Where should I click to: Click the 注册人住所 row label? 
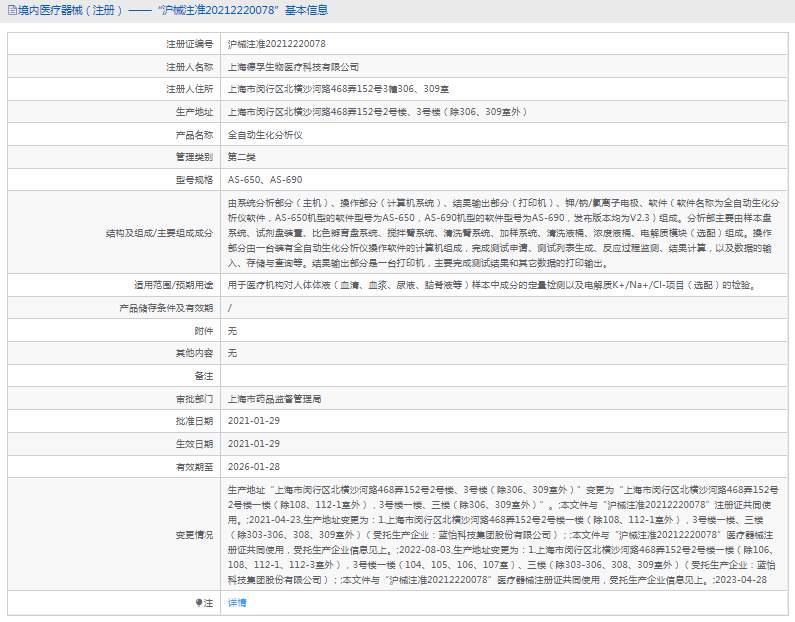(190, 89)
